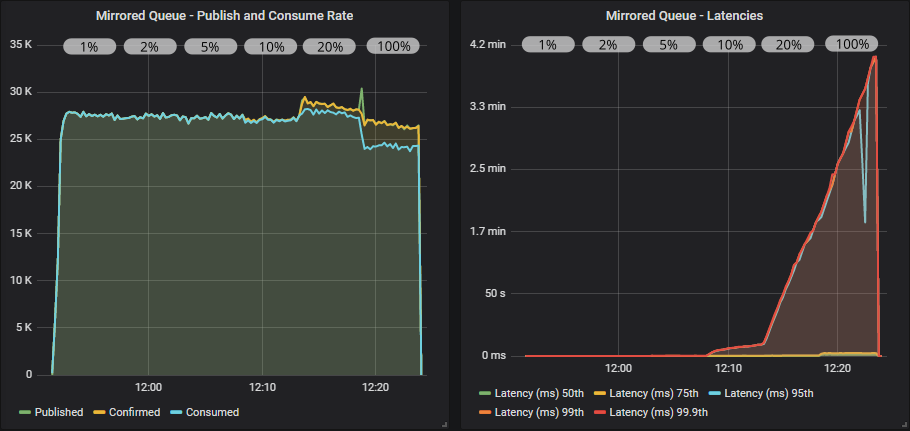Screen dimensions: 910x431
Task: Select Latency (ms) 99th legend entry
Action: [x=545, y=412]
